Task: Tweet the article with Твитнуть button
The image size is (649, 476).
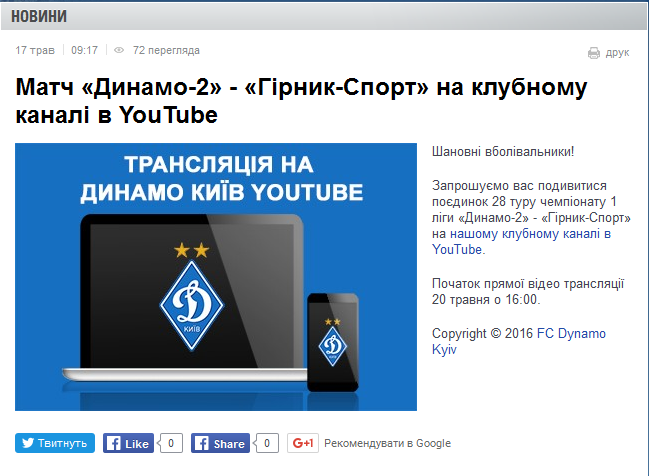Action: pos(55,443)
